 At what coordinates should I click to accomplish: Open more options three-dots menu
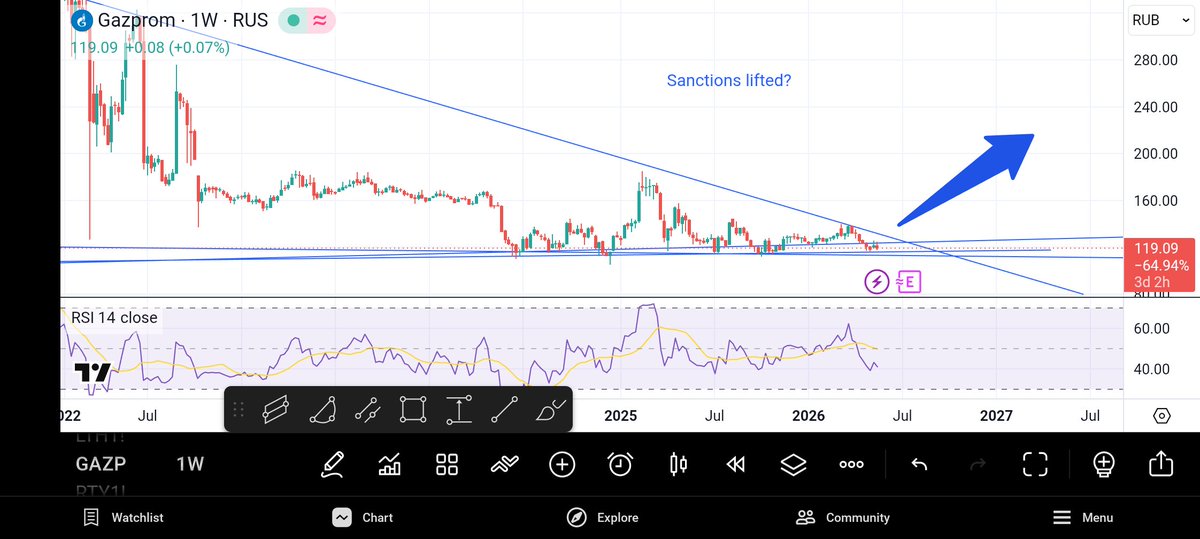click(x=851, y=464)
